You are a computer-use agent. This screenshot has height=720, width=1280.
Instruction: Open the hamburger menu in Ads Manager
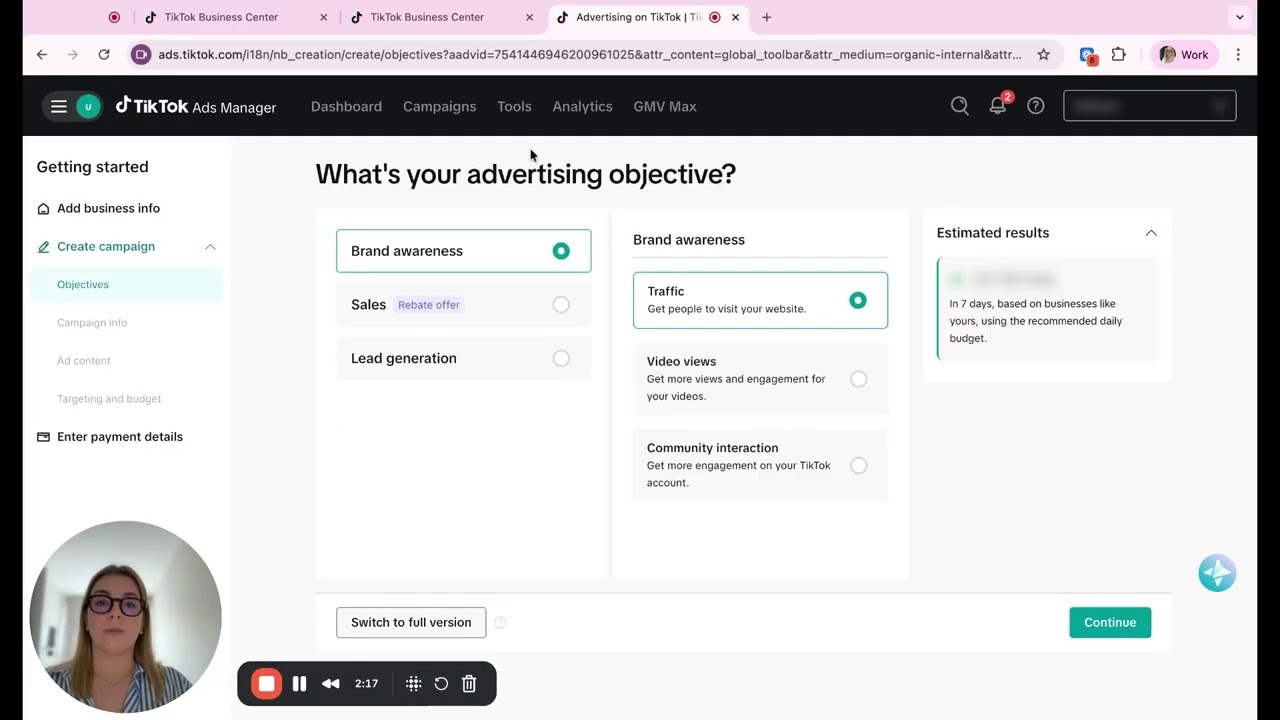(59, 106)
